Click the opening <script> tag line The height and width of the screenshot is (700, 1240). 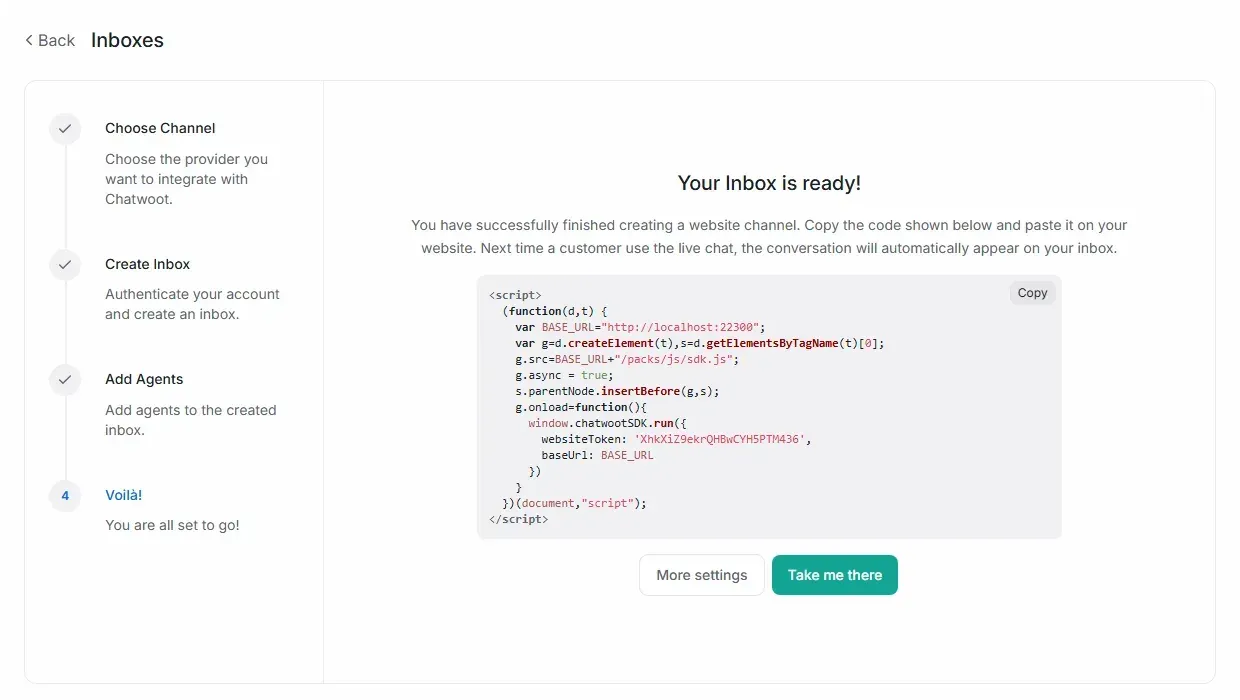pos(515,295)
